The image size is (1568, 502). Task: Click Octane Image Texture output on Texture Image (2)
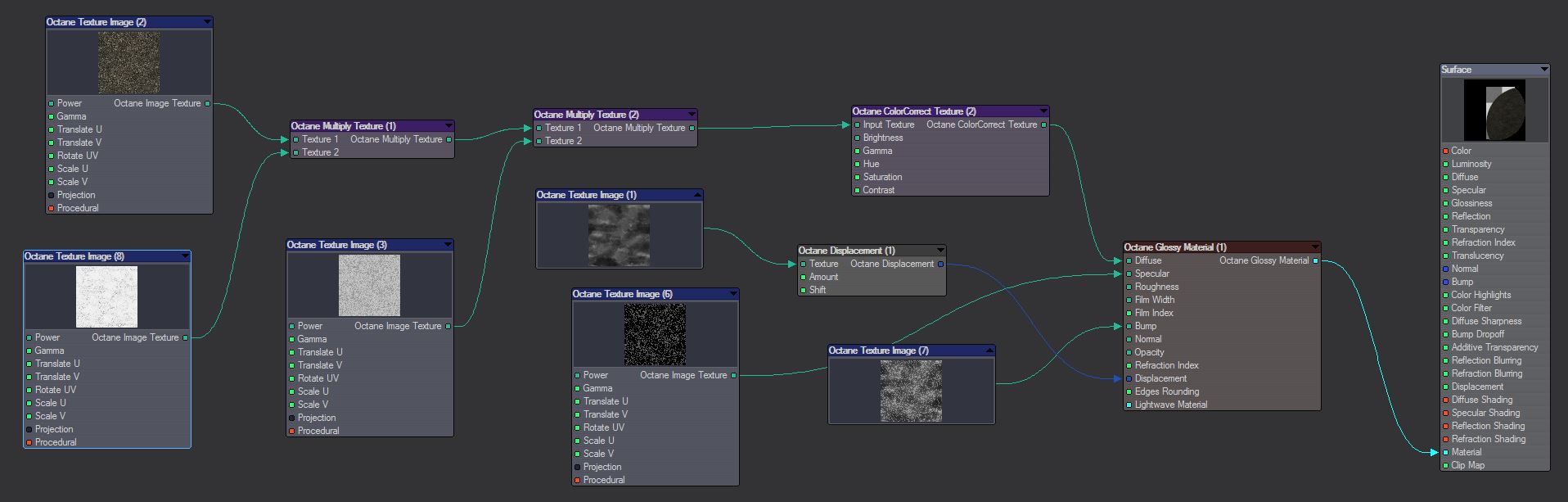[207, 103]
